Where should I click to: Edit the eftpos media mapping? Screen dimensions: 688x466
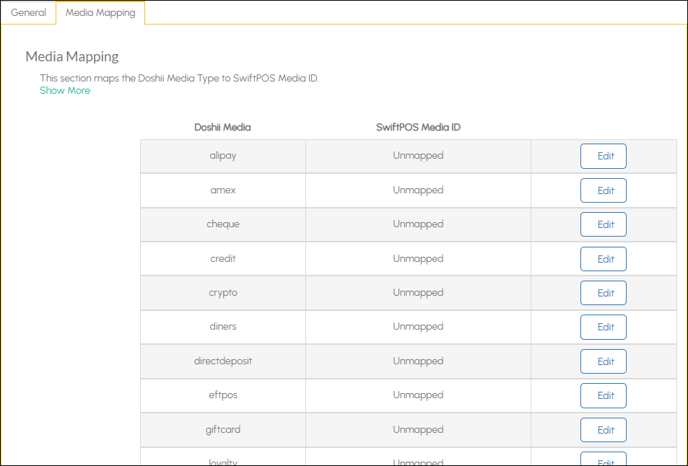coord(603,395)
